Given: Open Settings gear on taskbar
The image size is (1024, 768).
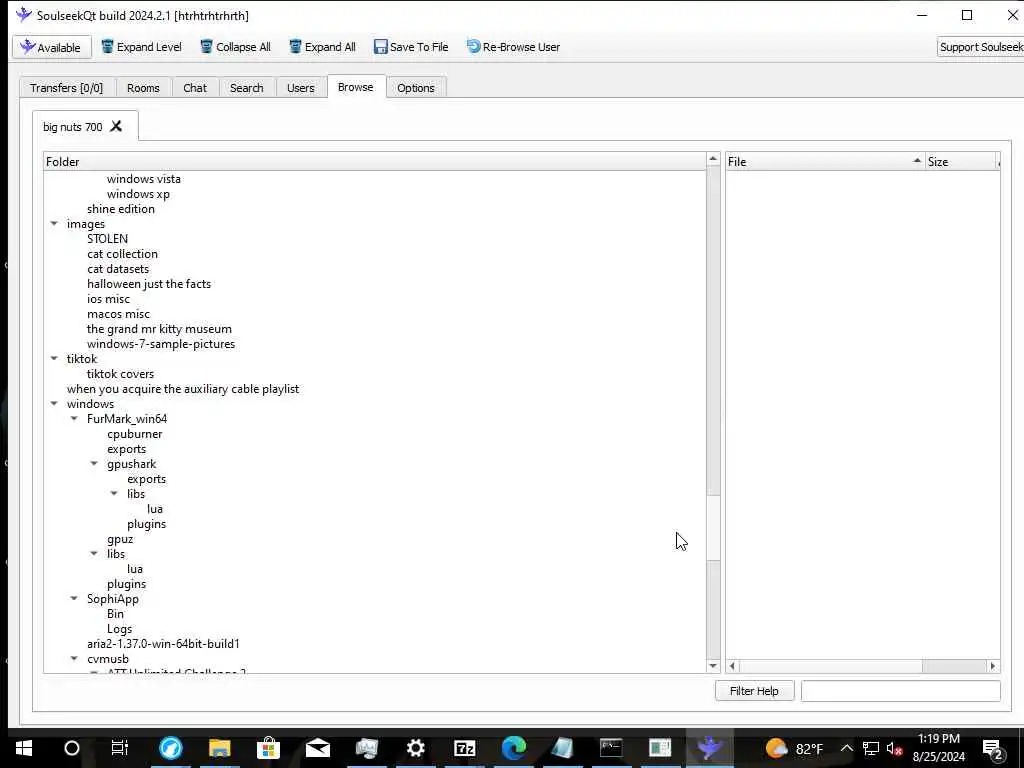Looking at the screenshot, I should pos(415,748).
